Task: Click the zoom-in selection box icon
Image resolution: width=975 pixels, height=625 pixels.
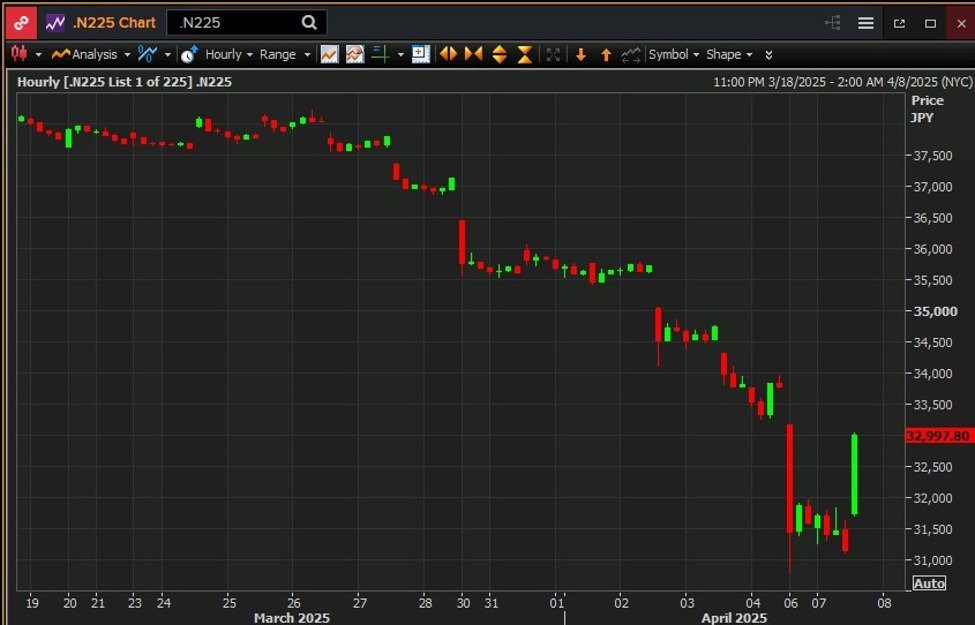Action: 420,54
